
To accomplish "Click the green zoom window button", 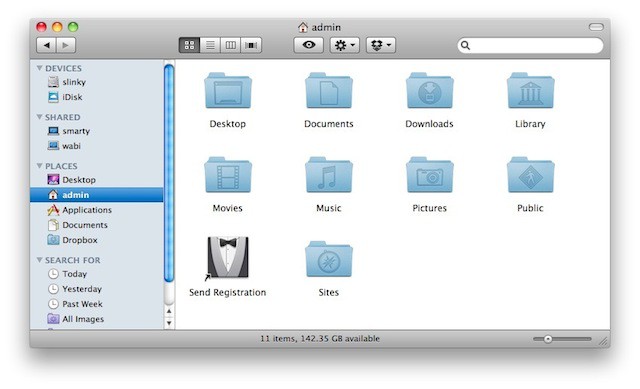I will coord(73,27).
